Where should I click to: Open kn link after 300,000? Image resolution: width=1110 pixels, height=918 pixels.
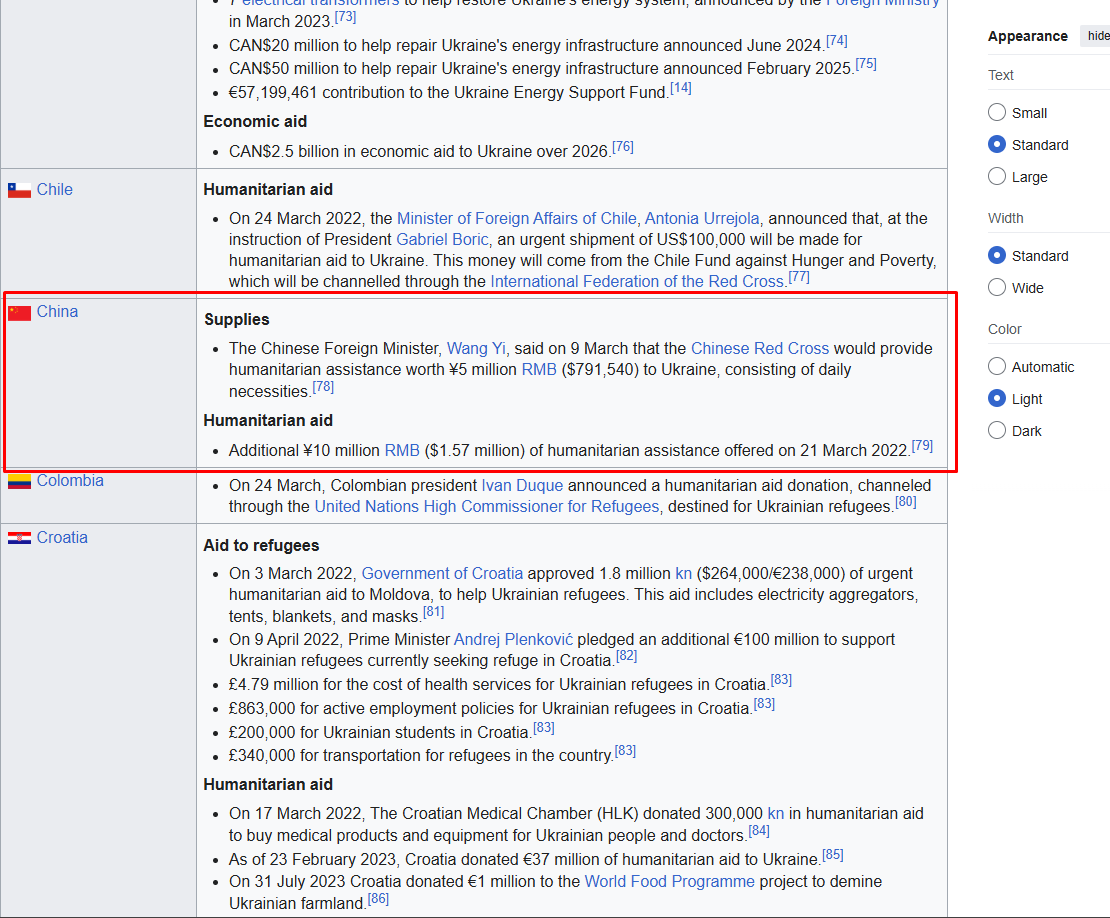coord(776,813)
